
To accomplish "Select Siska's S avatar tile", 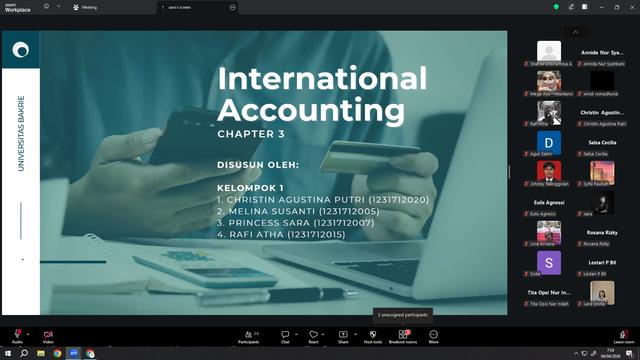I will pos(549,263).
